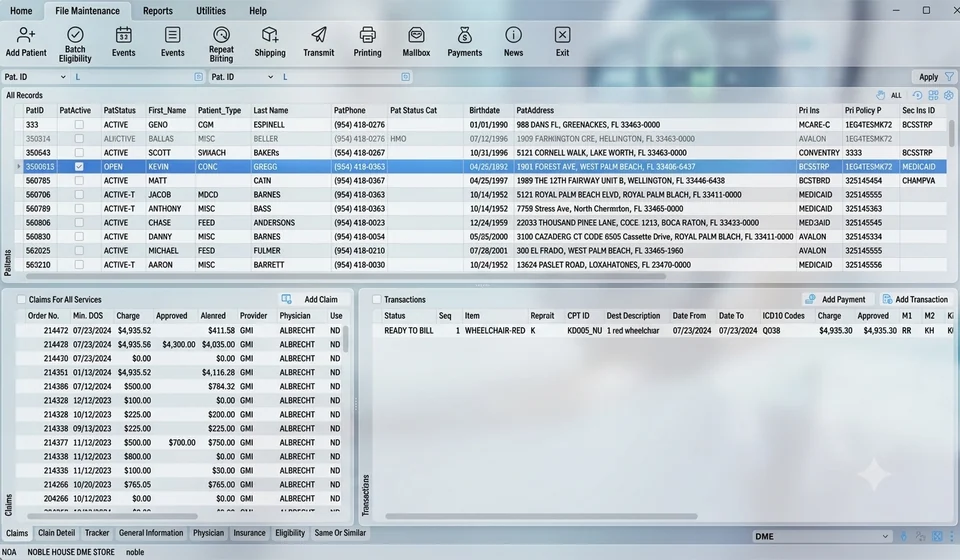Click the blue expand icon near DME dropdown
This screenshot has width=960, height=560.
(937, 536)
